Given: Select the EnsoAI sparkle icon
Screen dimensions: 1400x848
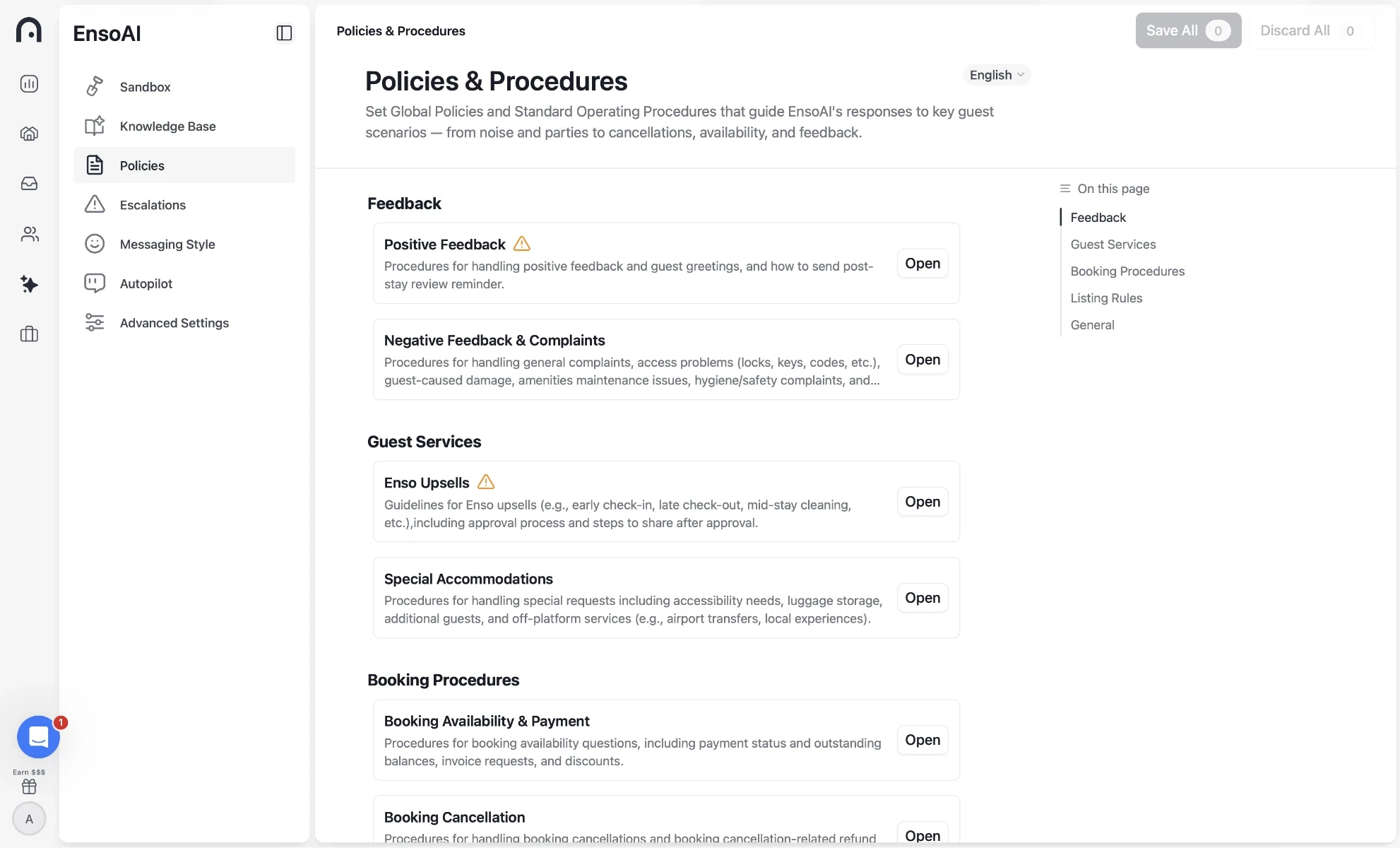Looking at the screenshot, I should [x=29, y=284].
